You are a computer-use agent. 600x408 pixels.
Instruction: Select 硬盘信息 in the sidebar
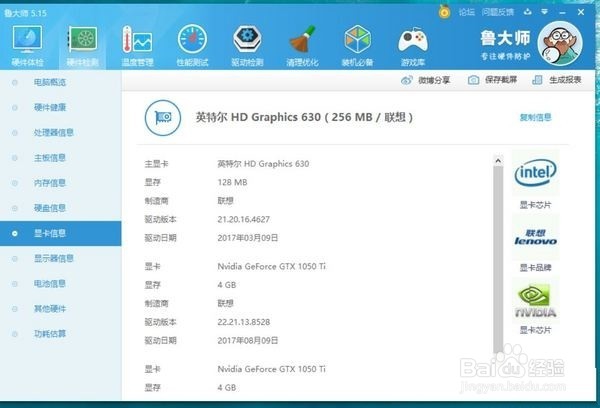60,208
